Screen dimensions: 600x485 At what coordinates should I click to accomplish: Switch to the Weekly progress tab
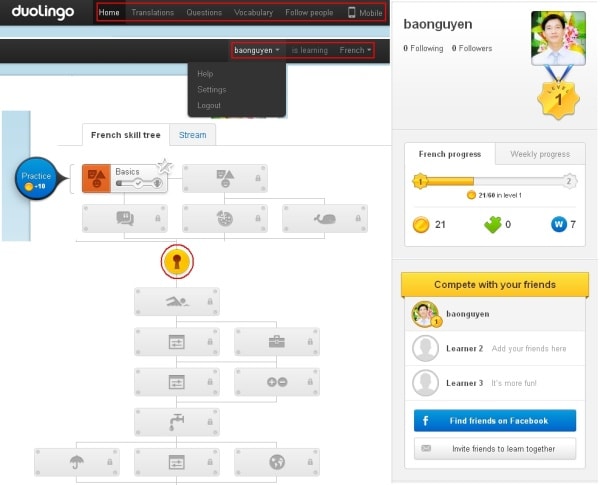540,154
